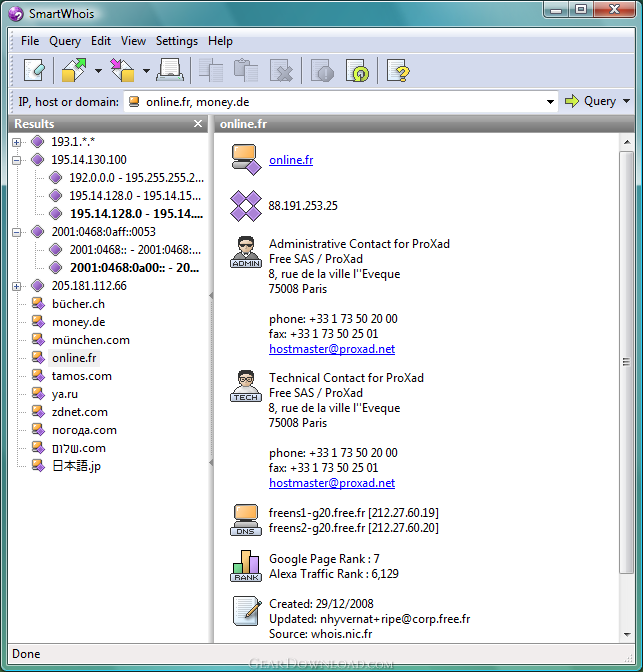Screen dimensions: 643x672
Task: Expand the 193.1.*.* tree node
Action: 16,142
